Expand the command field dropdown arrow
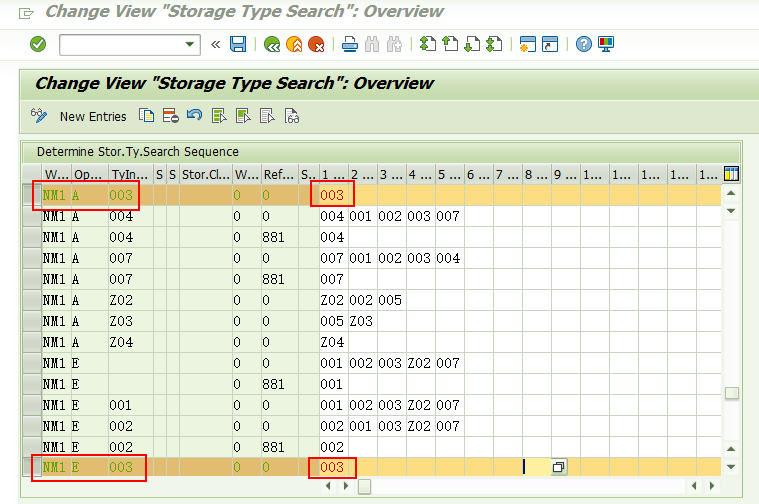 (x=190, y=45)
